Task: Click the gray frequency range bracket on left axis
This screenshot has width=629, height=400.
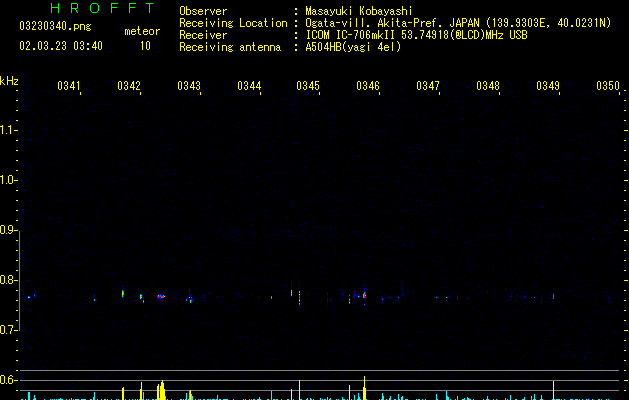Action: [19, 281]
